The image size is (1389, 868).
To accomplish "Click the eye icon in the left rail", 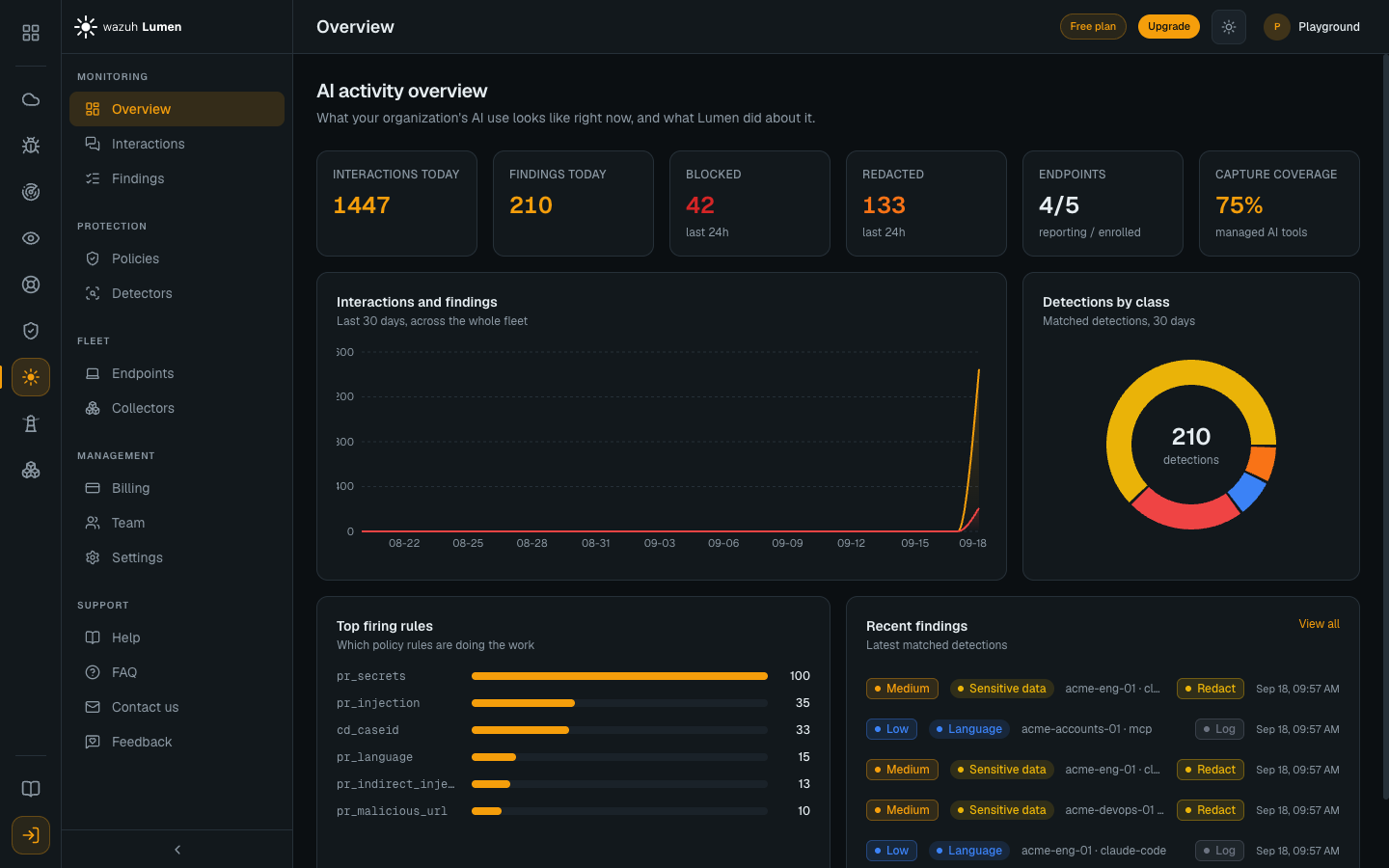I will click(31, 238).
